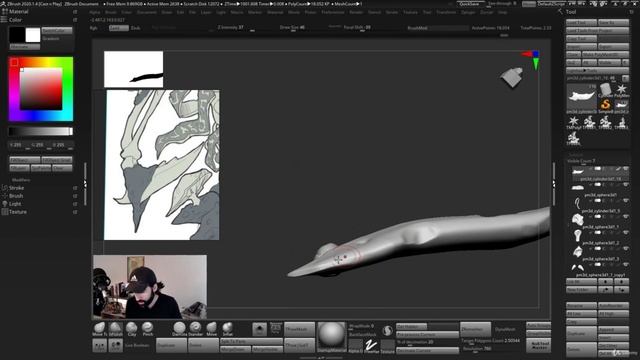This screenshot has width=640, height=360.
Task: Select the TPose2 tool icon
Action: (606, 122)
